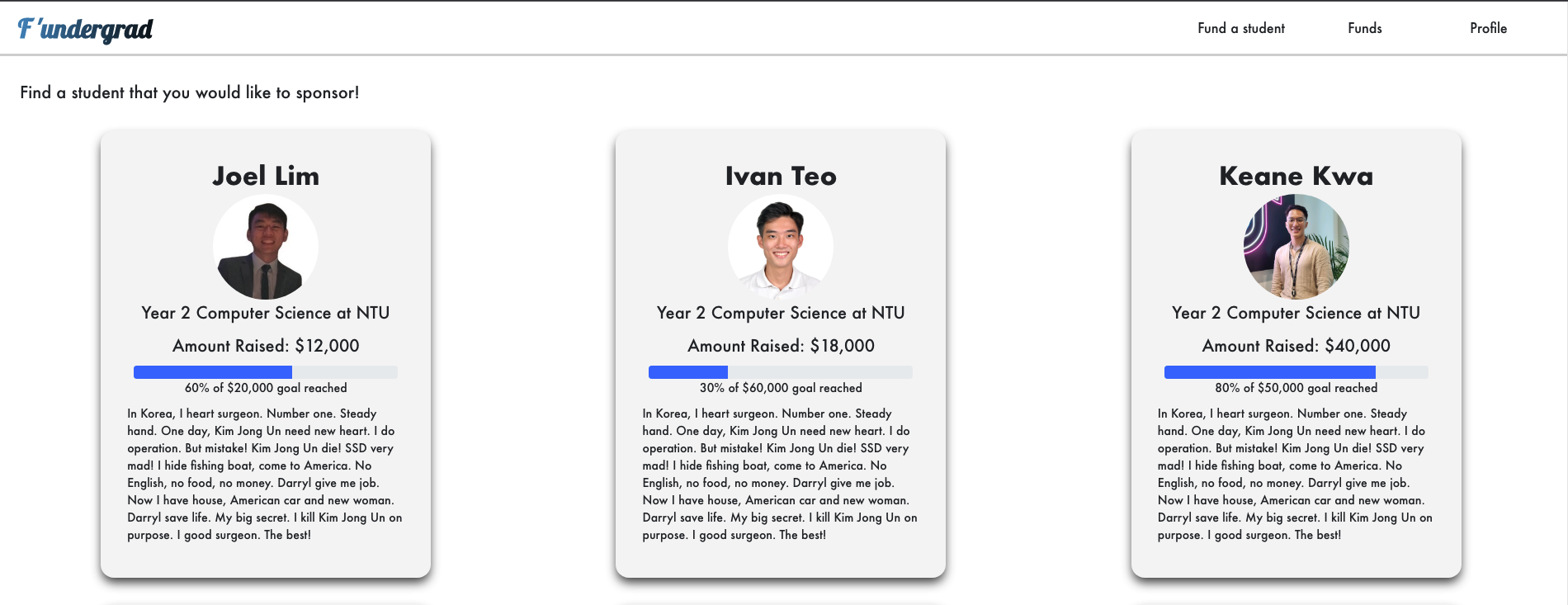Select the Joel Lim name heading
Screen dimensions: 1568x605
[x=266, y=176]
